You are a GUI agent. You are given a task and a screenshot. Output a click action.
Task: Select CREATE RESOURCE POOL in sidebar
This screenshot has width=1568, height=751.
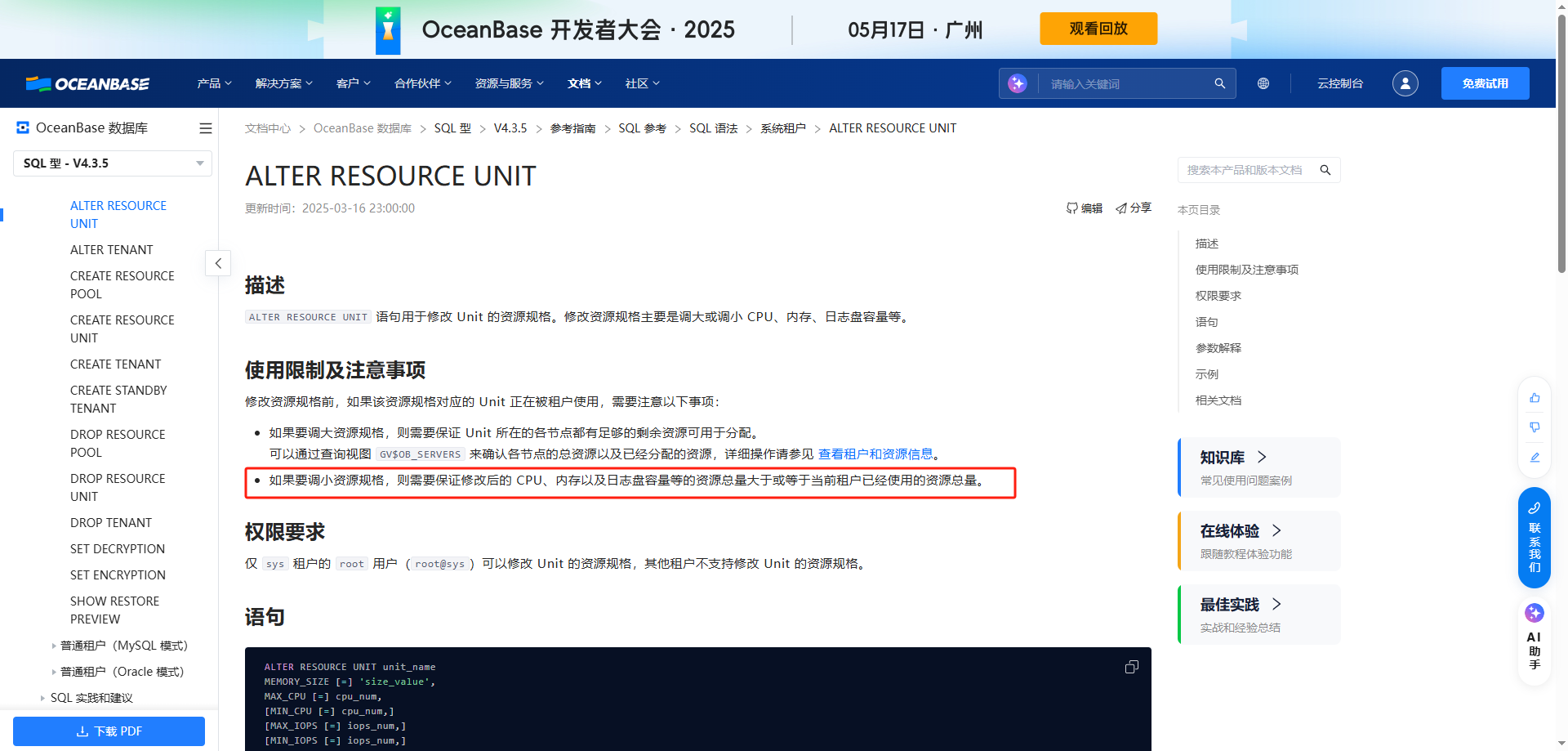(122, 285)
